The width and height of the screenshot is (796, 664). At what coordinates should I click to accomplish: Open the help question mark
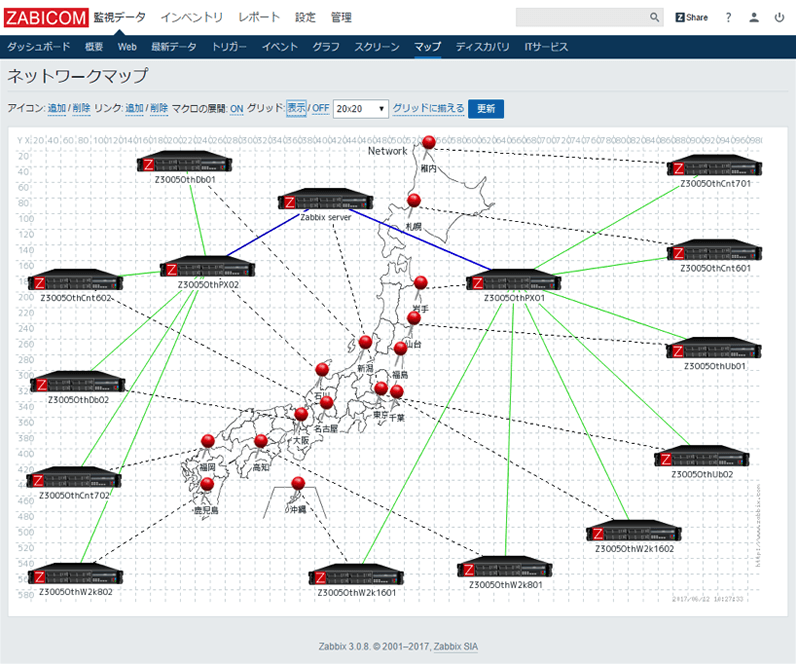point(728,17)
